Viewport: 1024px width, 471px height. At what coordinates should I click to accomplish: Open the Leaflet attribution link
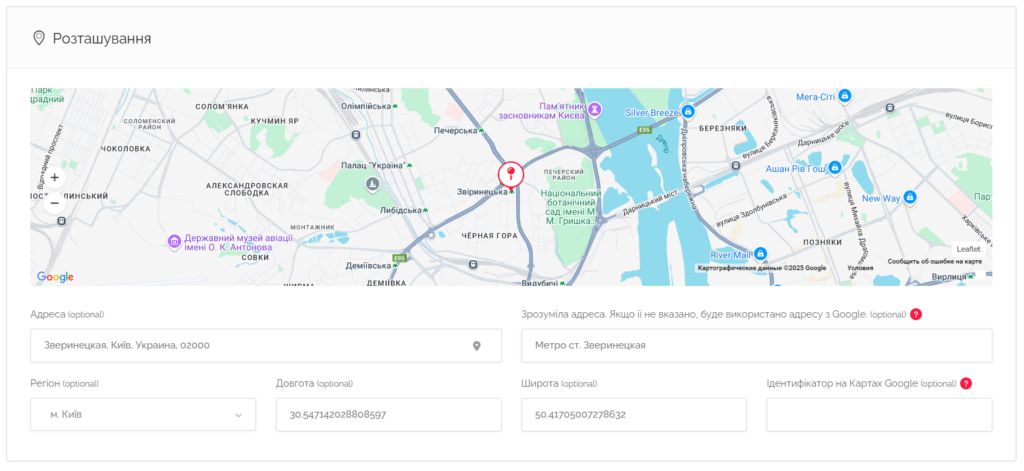click(x=968, y=249)
